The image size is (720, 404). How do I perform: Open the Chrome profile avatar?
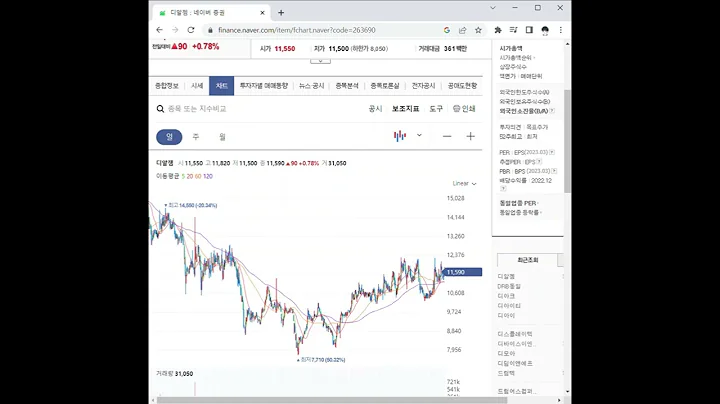pos(545,30)
